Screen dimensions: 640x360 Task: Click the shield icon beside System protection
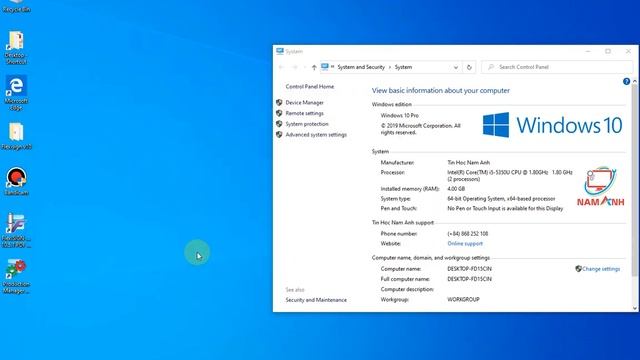[279, 124]
